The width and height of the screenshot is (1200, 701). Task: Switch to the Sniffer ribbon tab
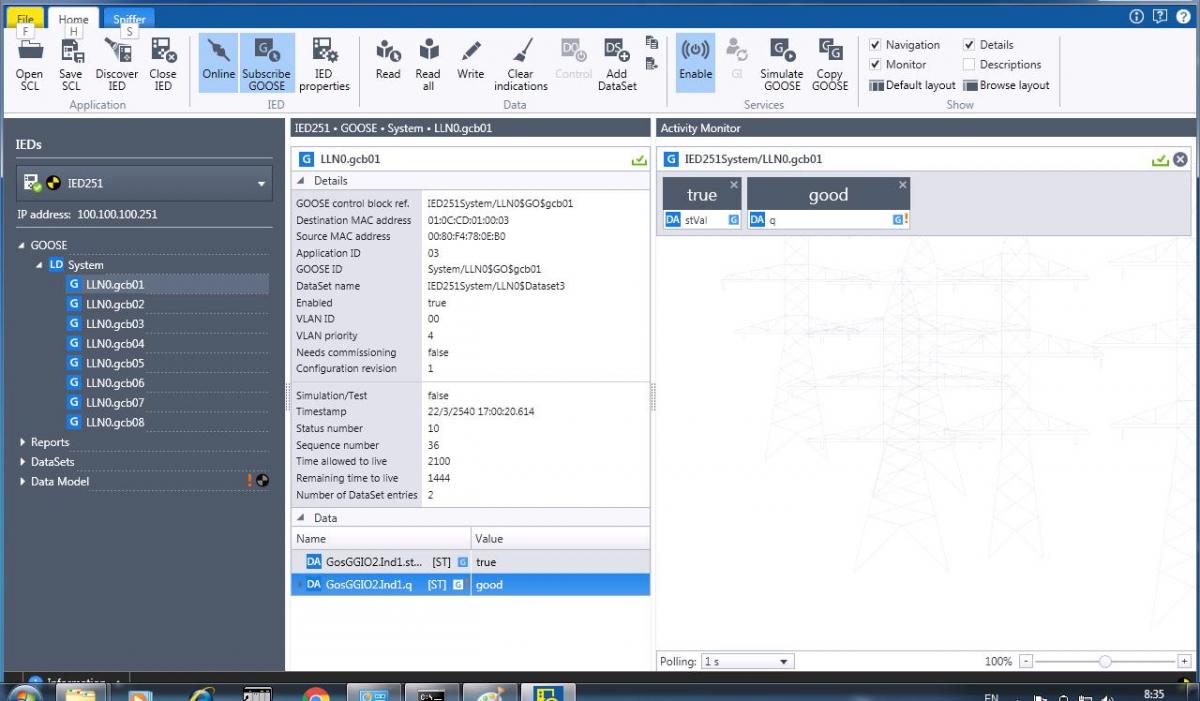pyautogui.click(x=129, y=18)
